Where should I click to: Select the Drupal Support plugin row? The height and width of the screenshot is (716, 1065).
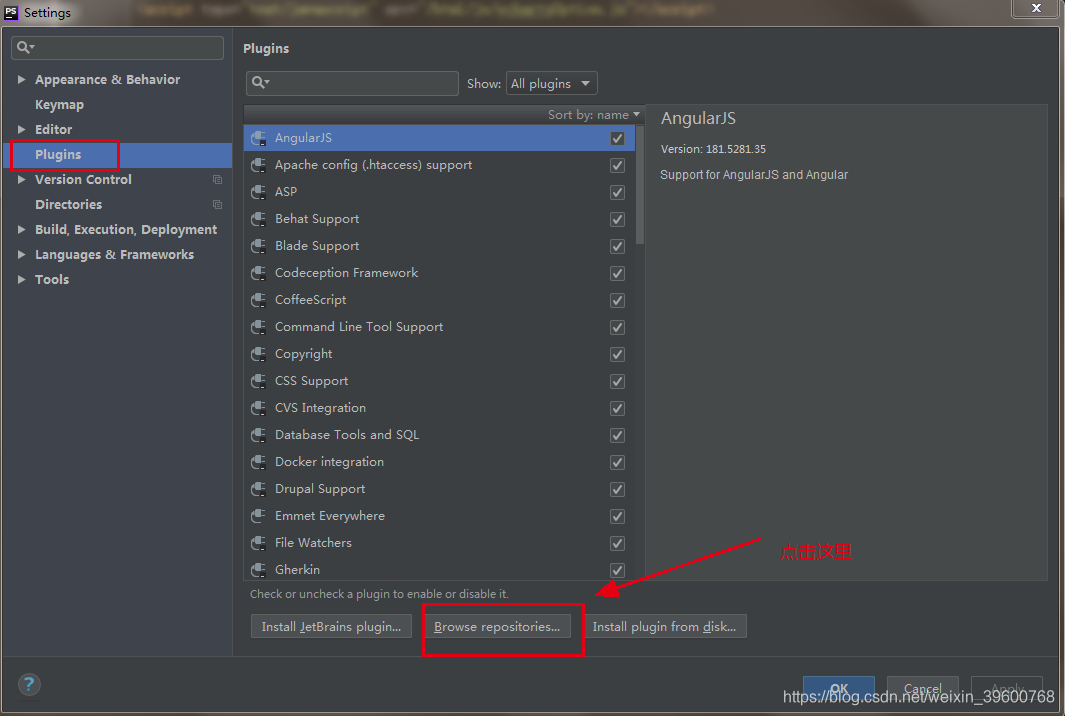point(439,489)
